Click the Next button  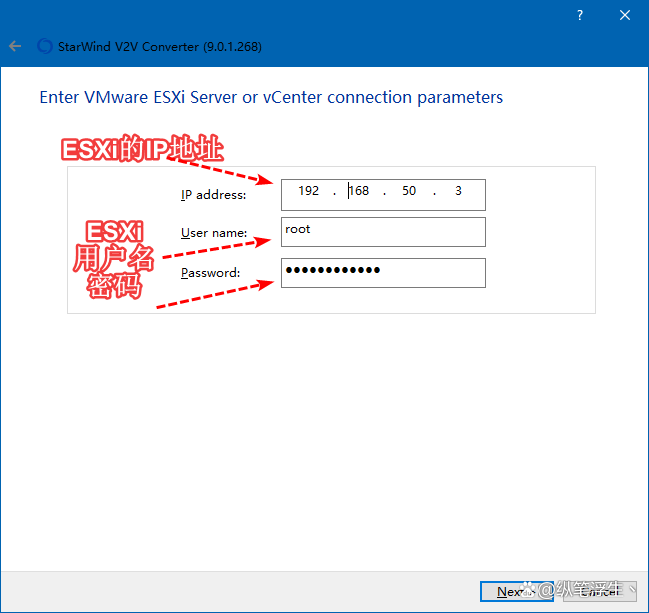pos(517,591)
